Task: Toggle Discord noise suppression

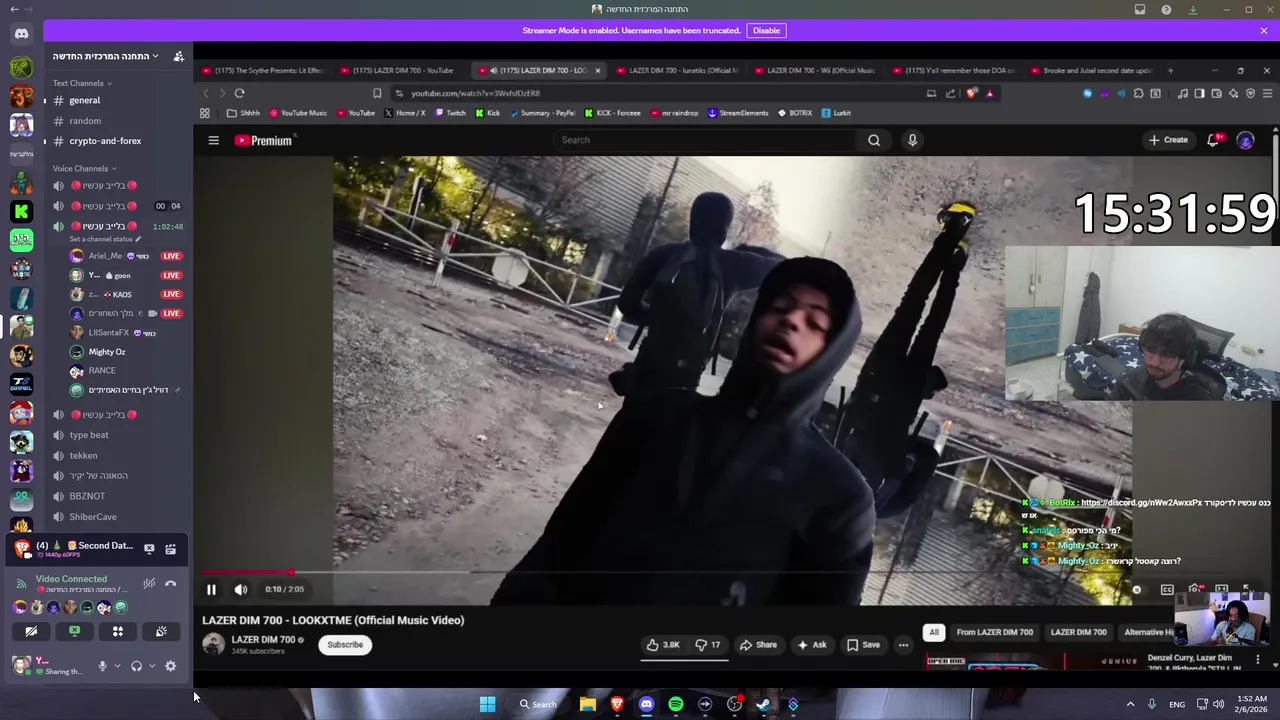Action: pyautogui.click(x=149, y=583)
